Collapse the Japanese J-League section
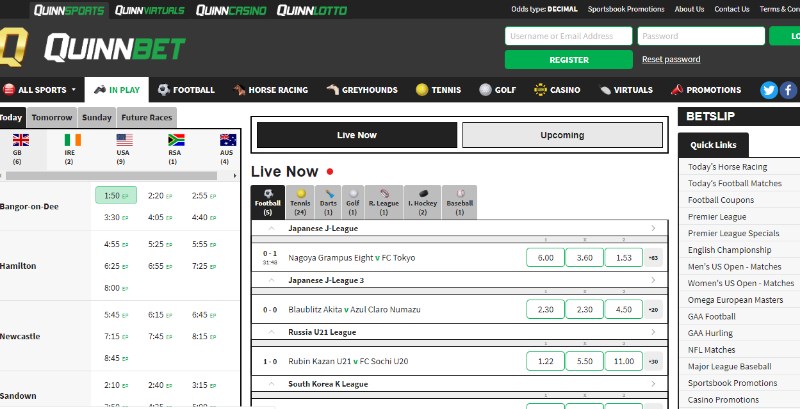Viewport: 800px width, 409px height. click(271, 228)
